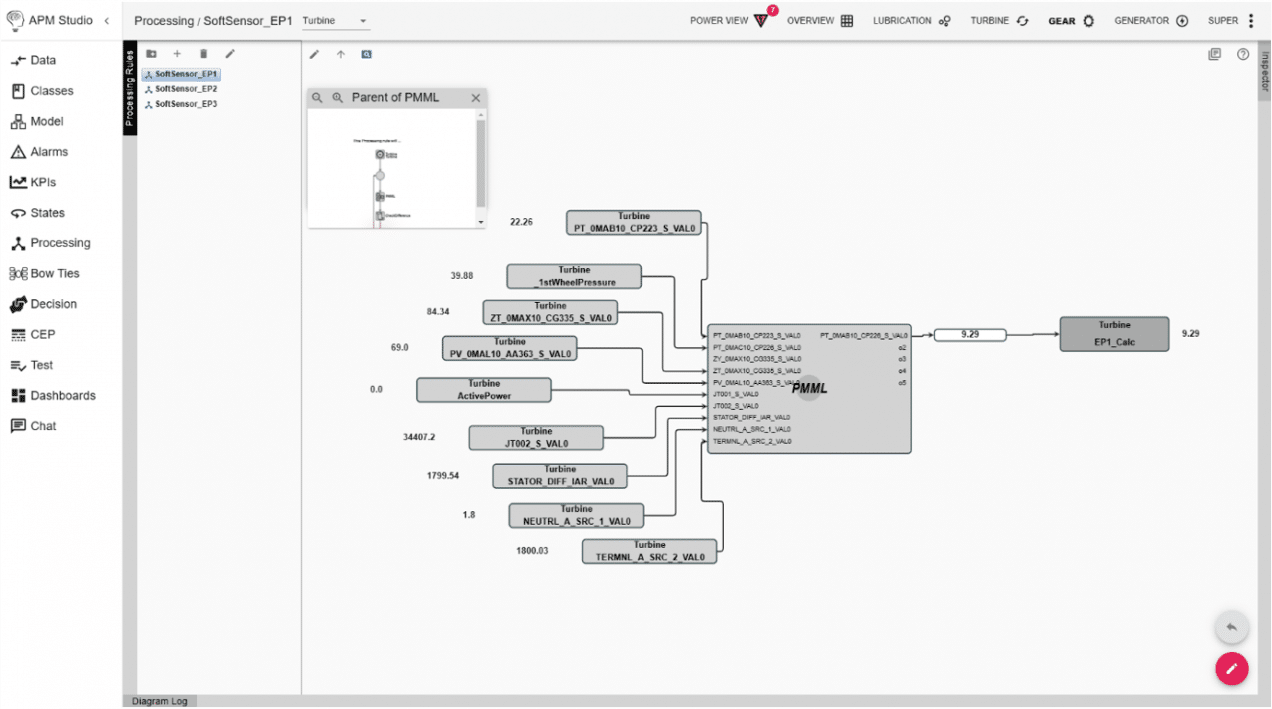The width and height of the screenshot is (1272, 709).
Task: Open the Diagram Log tab
Action: tap(160, 702)
